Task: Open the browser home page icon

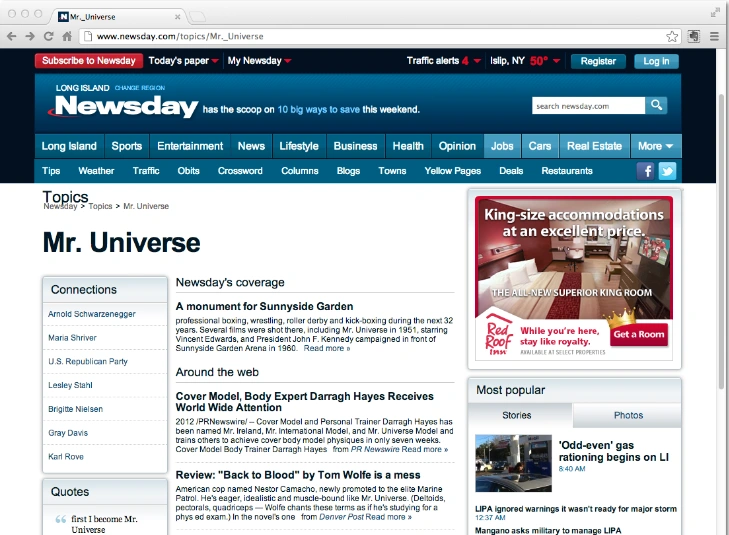Action: coord(67,36)
